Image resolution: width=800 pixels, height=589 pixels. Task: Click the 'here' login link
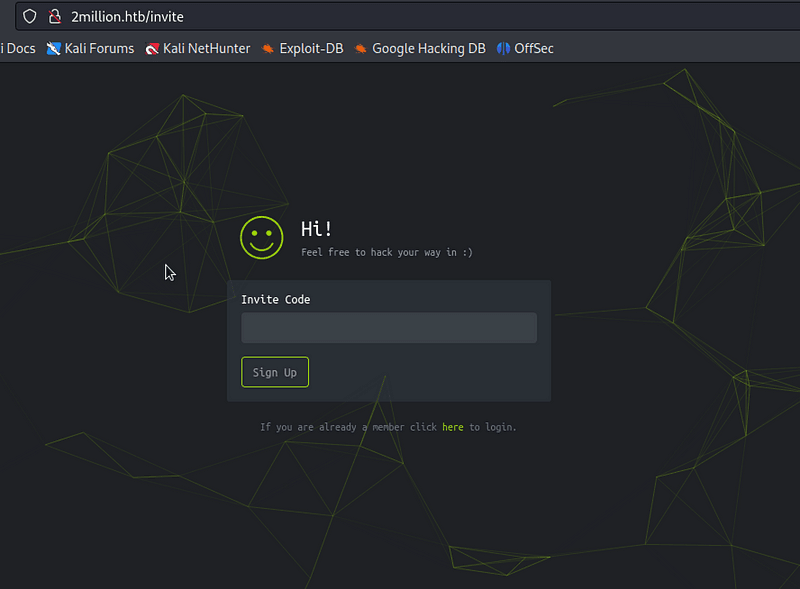coord(452,426)
